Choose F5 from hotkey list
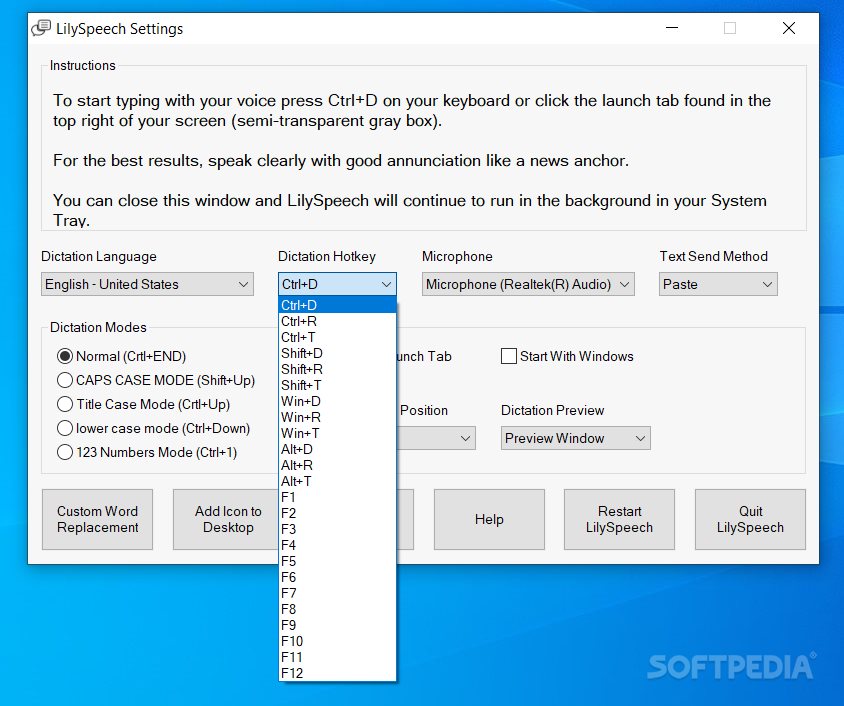This screenshot has width=844, height=706. pos(337,561)
